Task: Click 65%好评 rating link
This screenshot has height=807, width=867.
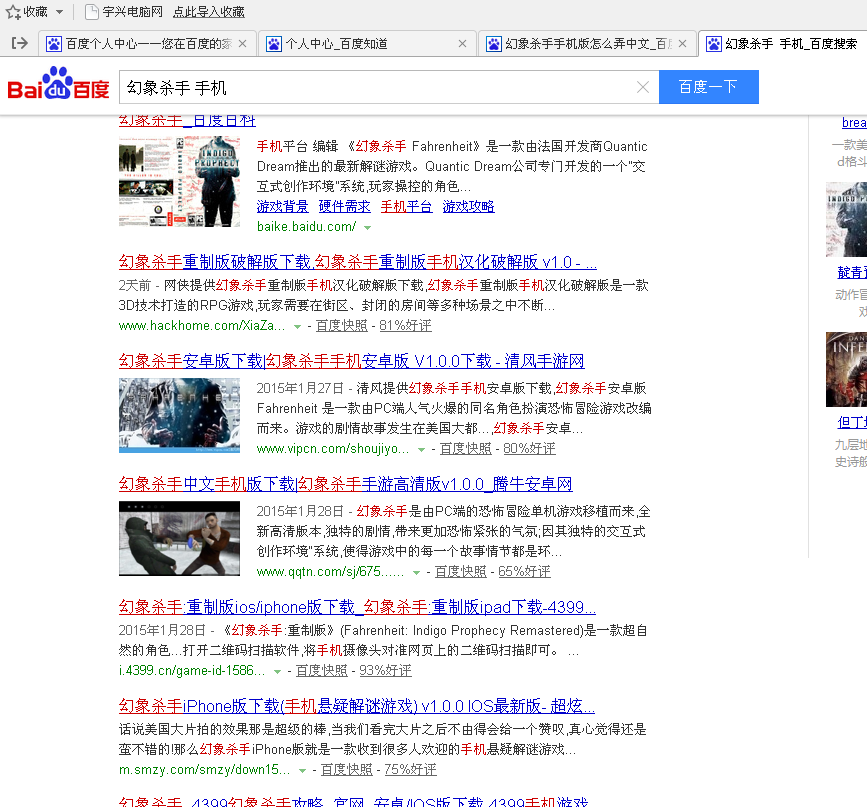Action: (524, 571)
